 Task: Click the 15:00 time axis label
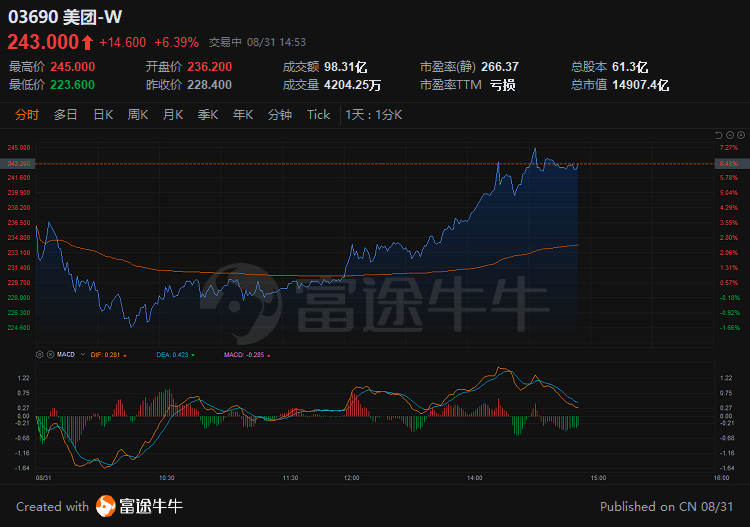[598, 478]
